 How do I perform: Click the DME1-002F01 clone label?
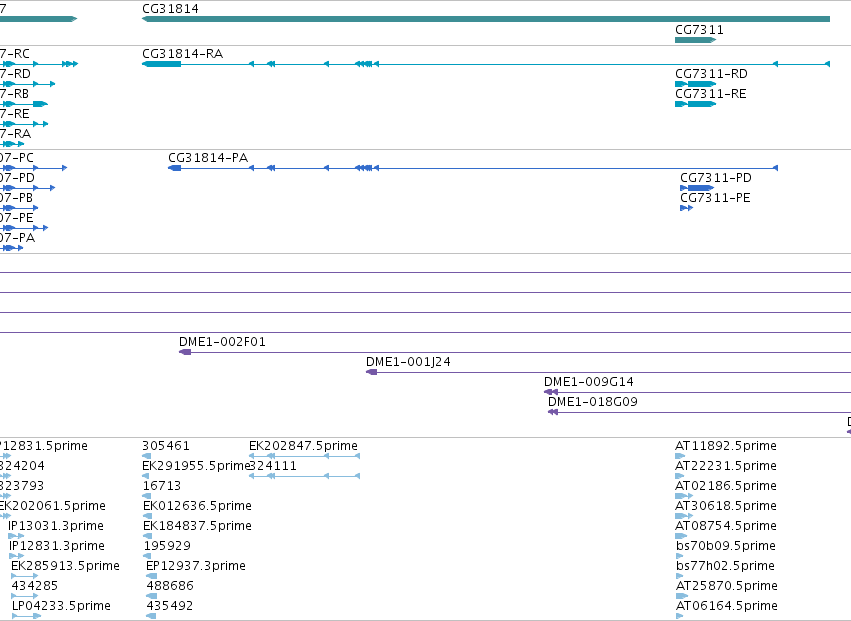click(x=222, y=342)
